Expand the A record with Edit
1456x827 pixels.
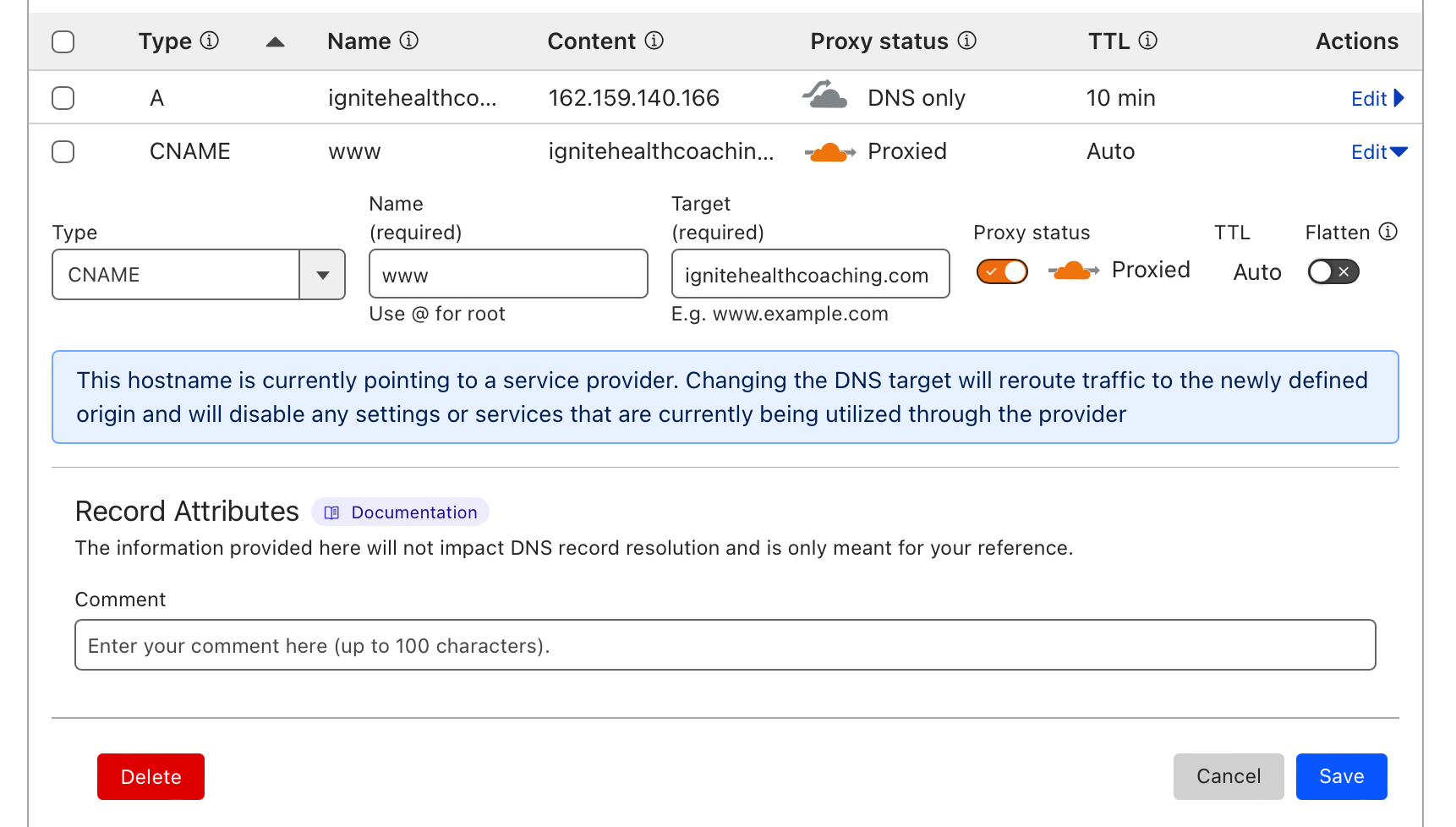[1377, 99]
